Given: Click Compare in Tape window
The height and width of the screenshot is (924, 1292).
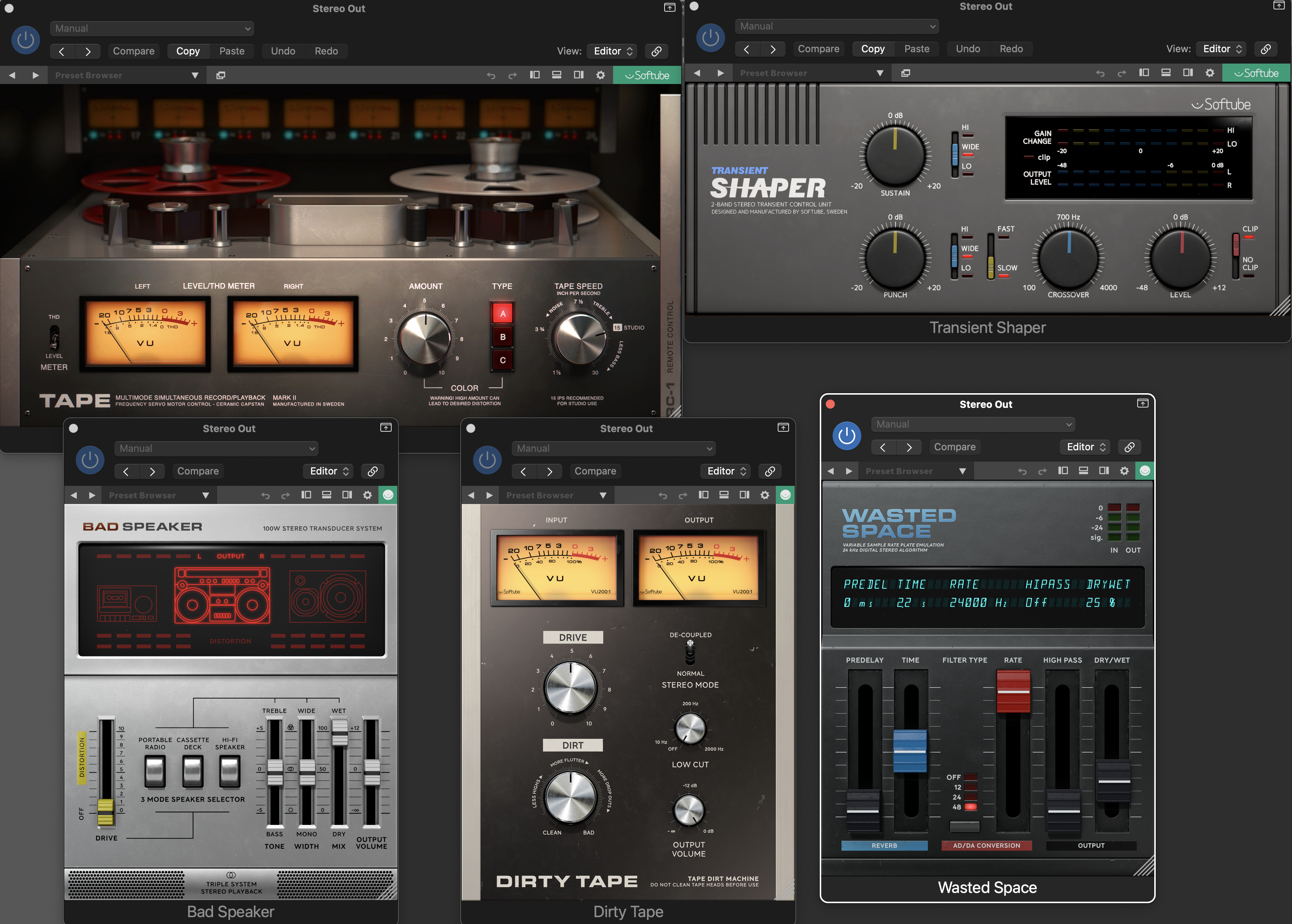Looking at the screenshot, I should pos(134,51).
